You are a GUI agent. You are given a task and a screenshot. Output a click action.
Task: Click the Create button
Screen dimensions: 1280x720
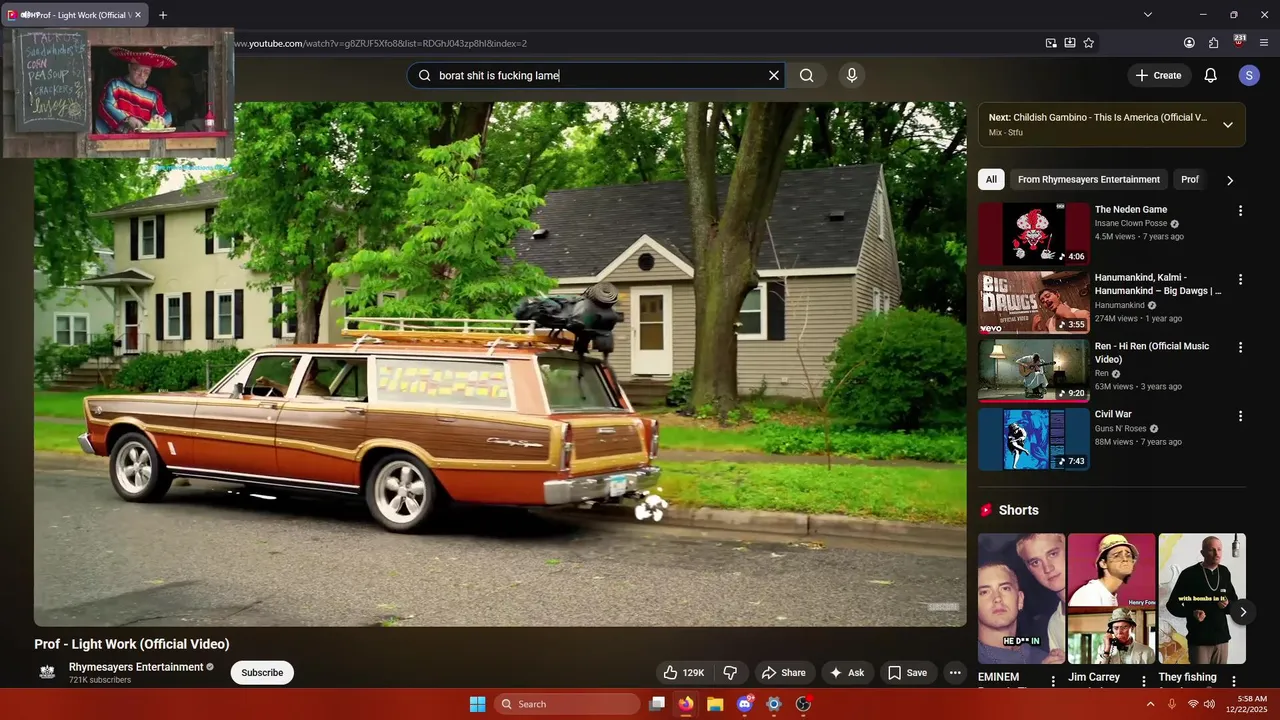pos(1158,75)
